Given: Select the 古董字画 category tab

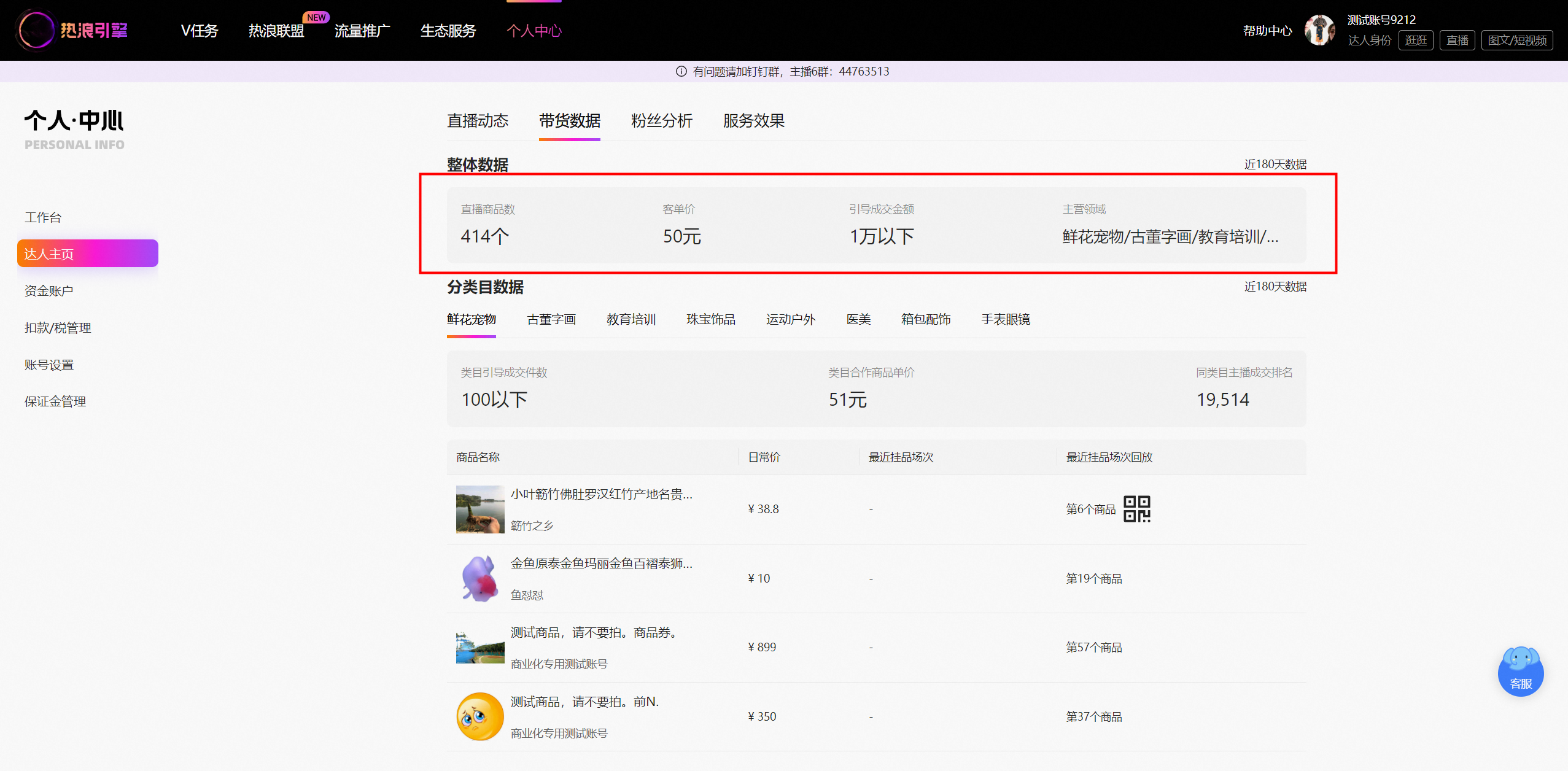Looking at the screenshot, I should click(x=551, y=319).
